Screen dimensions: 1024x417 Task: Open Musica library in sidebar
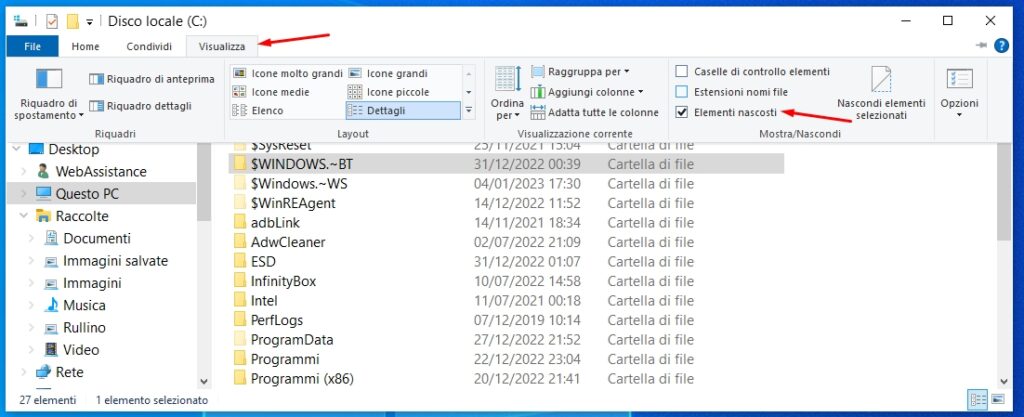[84, 305]
